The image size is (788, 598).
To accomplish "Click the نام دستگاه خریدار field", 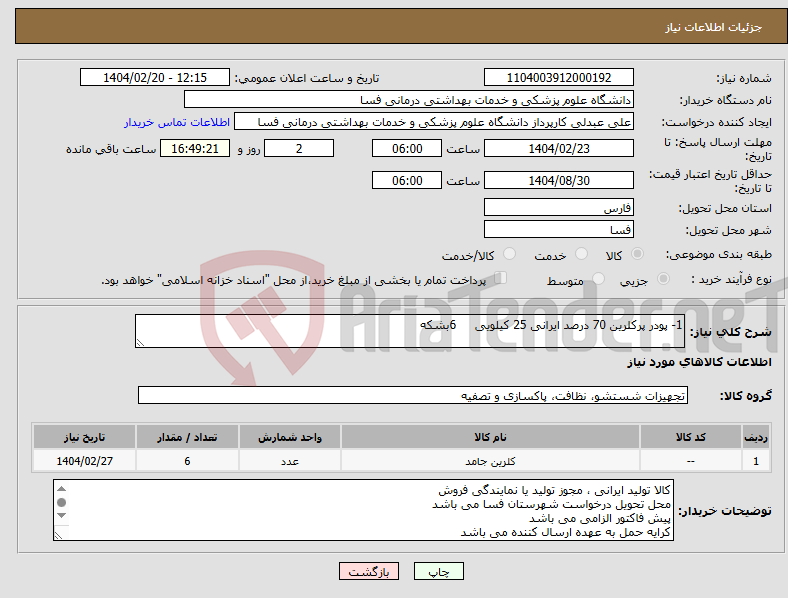I will (409, 99).
